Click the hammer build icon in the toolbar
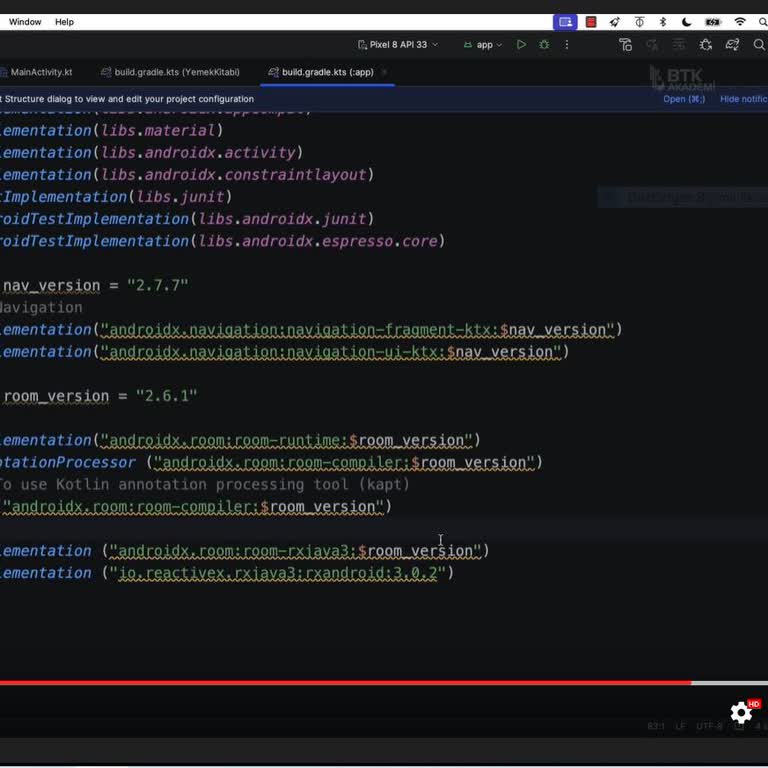 point(625,45)
